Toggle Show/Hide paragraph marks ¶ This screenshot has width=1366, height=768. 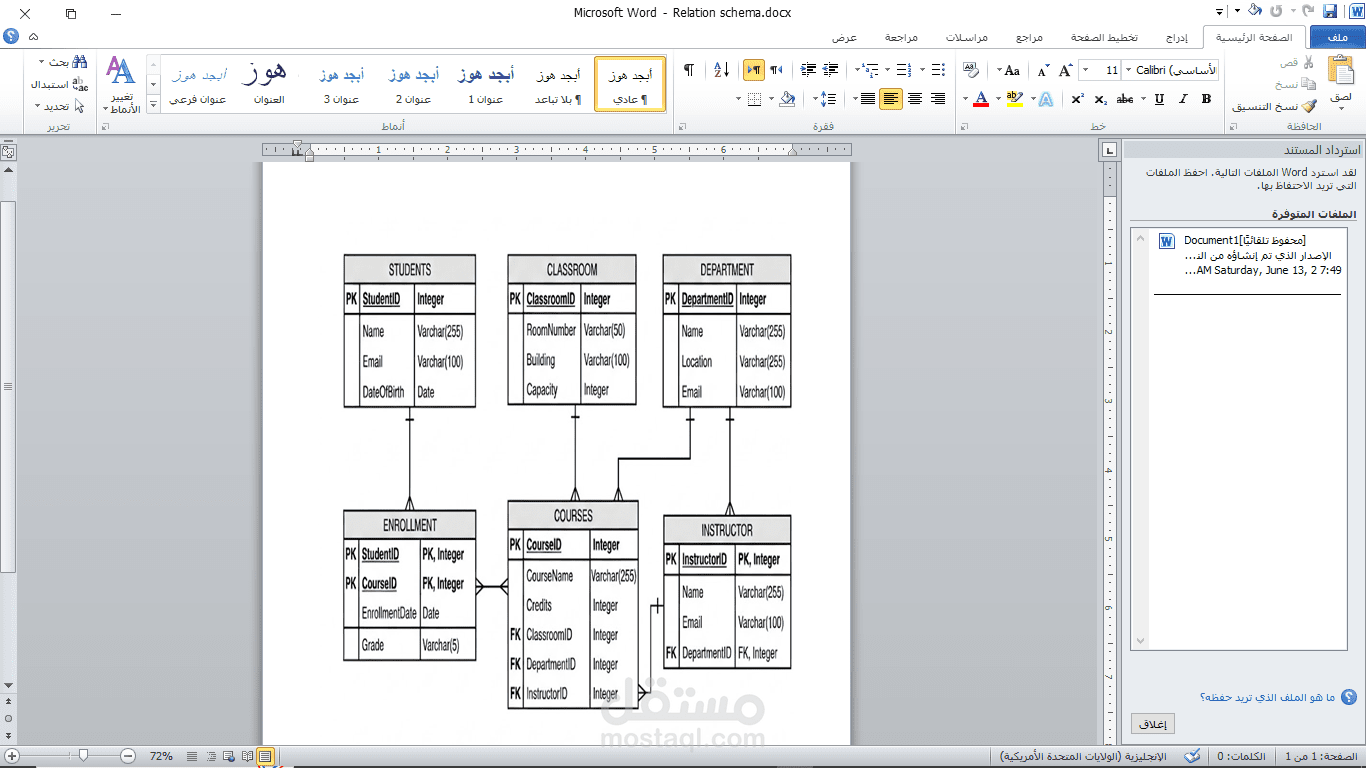pyautogui.click(x=688, y=70)
